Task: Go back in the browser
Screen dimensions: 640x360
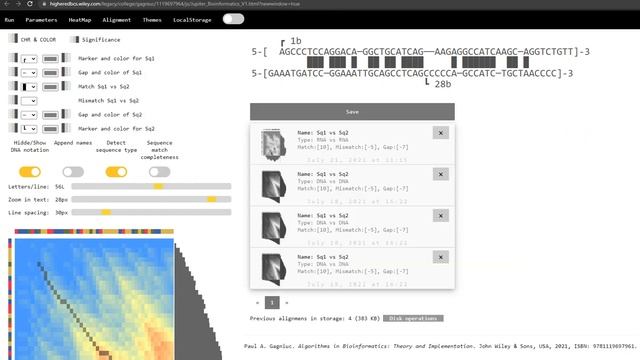Action: [7, 4]
